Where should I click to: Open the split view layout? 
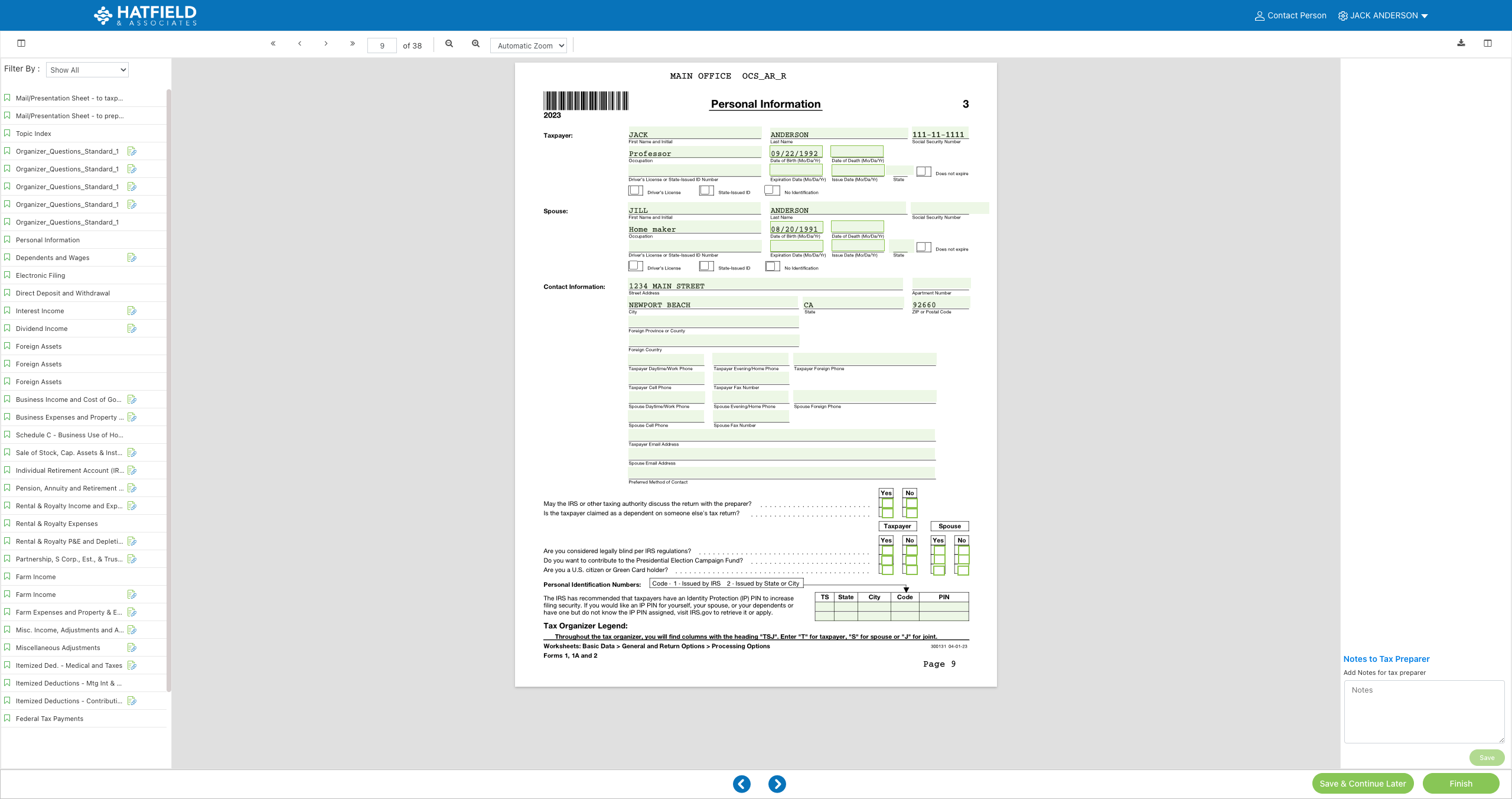point(1488,43)
